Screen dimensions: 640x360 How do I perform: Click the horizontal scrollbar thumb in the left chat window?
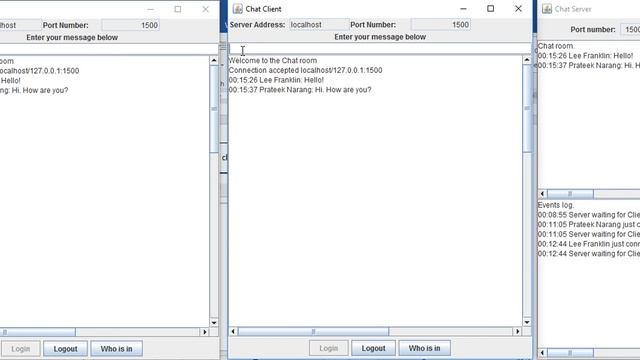38,332
